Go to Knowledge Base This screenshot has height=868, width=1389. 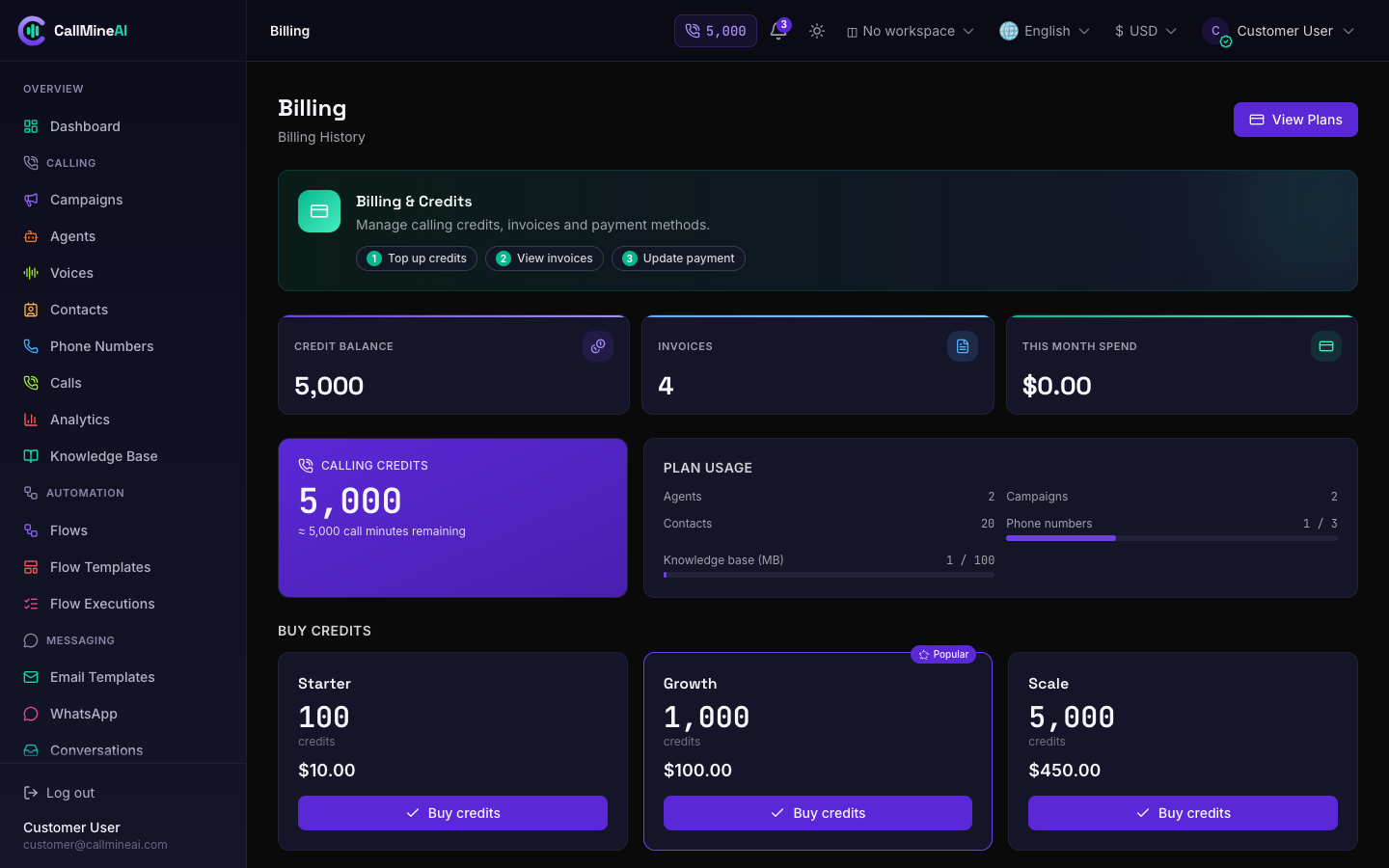(x=123, y=456)
